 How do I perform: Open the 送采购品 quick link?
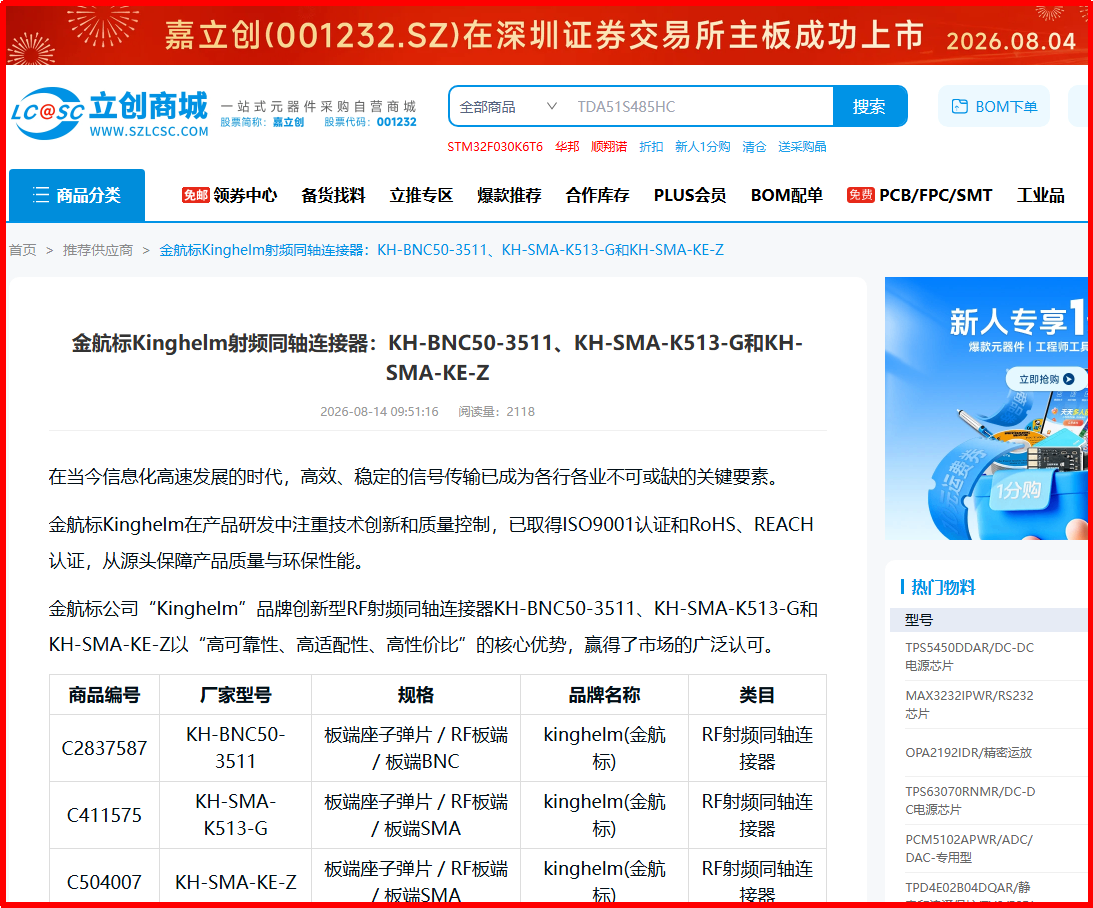pos(802,146)
